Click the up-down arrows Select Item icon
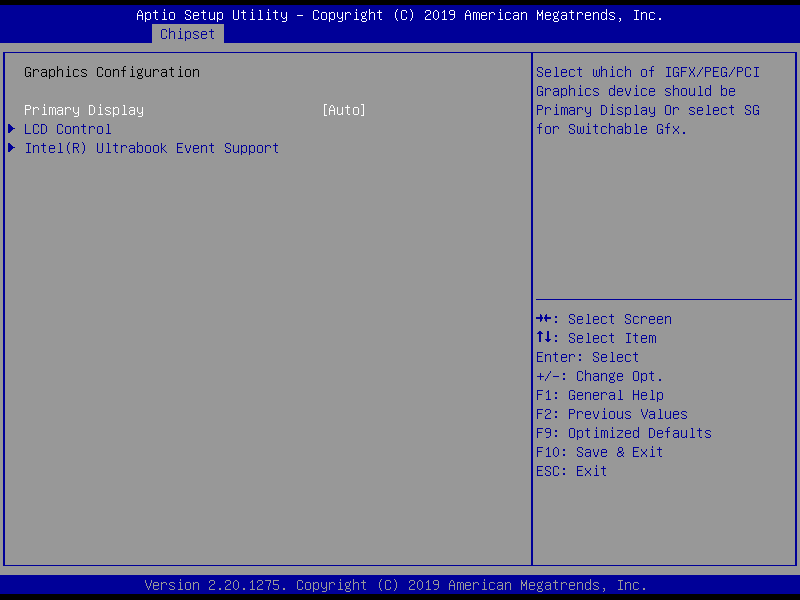The height and width of the screenshot is (600, 800). pyautogui.click(x=545, y=338)
